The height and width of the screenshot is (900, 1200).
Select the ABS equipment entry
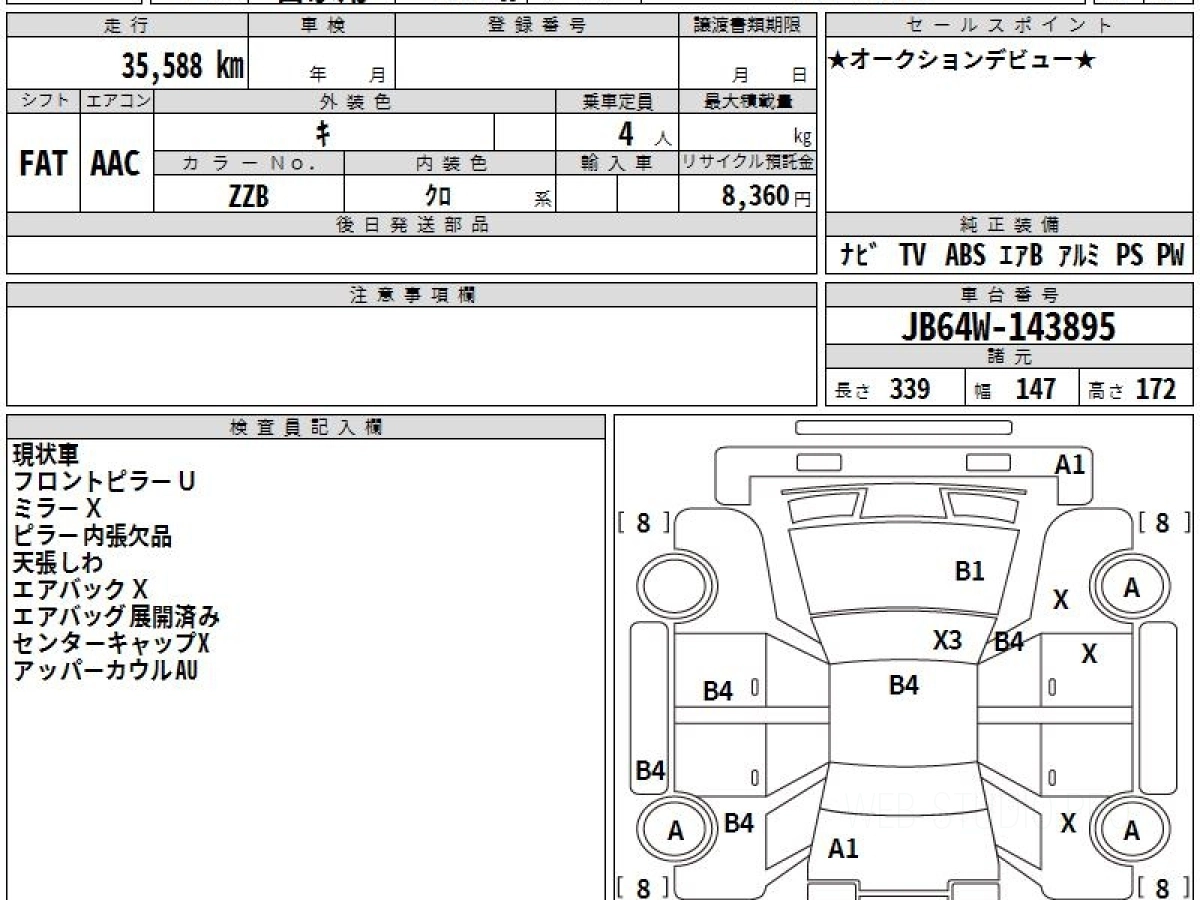click(x=965, y=255)
